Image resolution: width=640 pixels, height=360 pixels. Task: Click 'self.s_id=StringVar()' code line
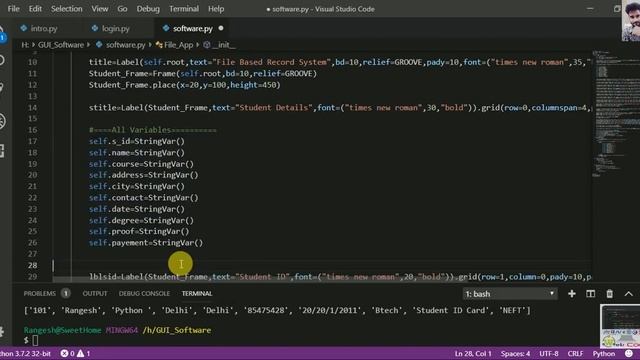137,141
